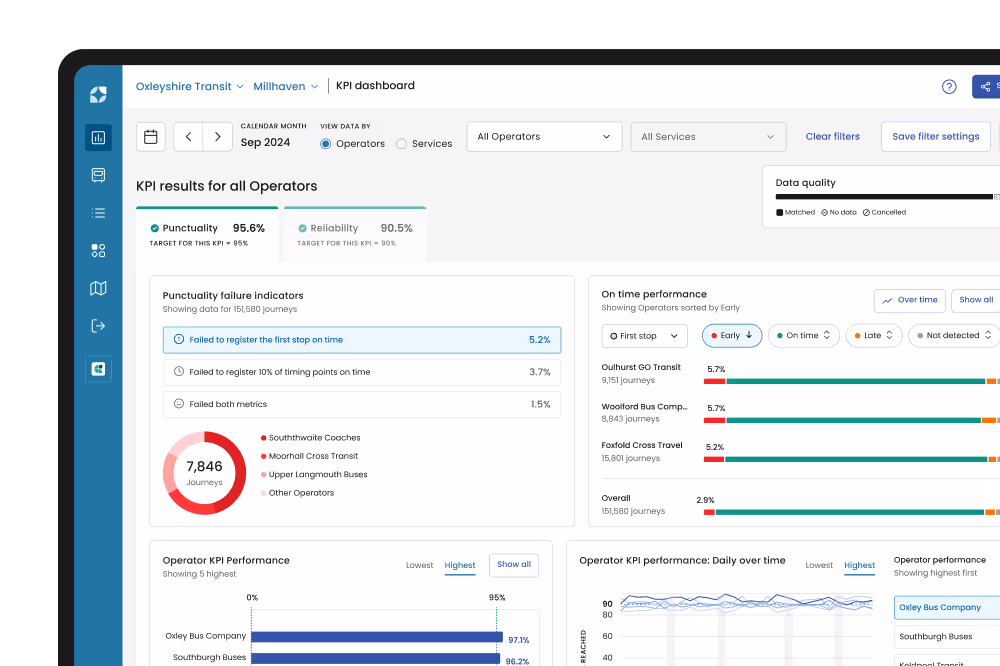1000x666 pixels.
Task: Click the Over time button
Action: (909, 300)
